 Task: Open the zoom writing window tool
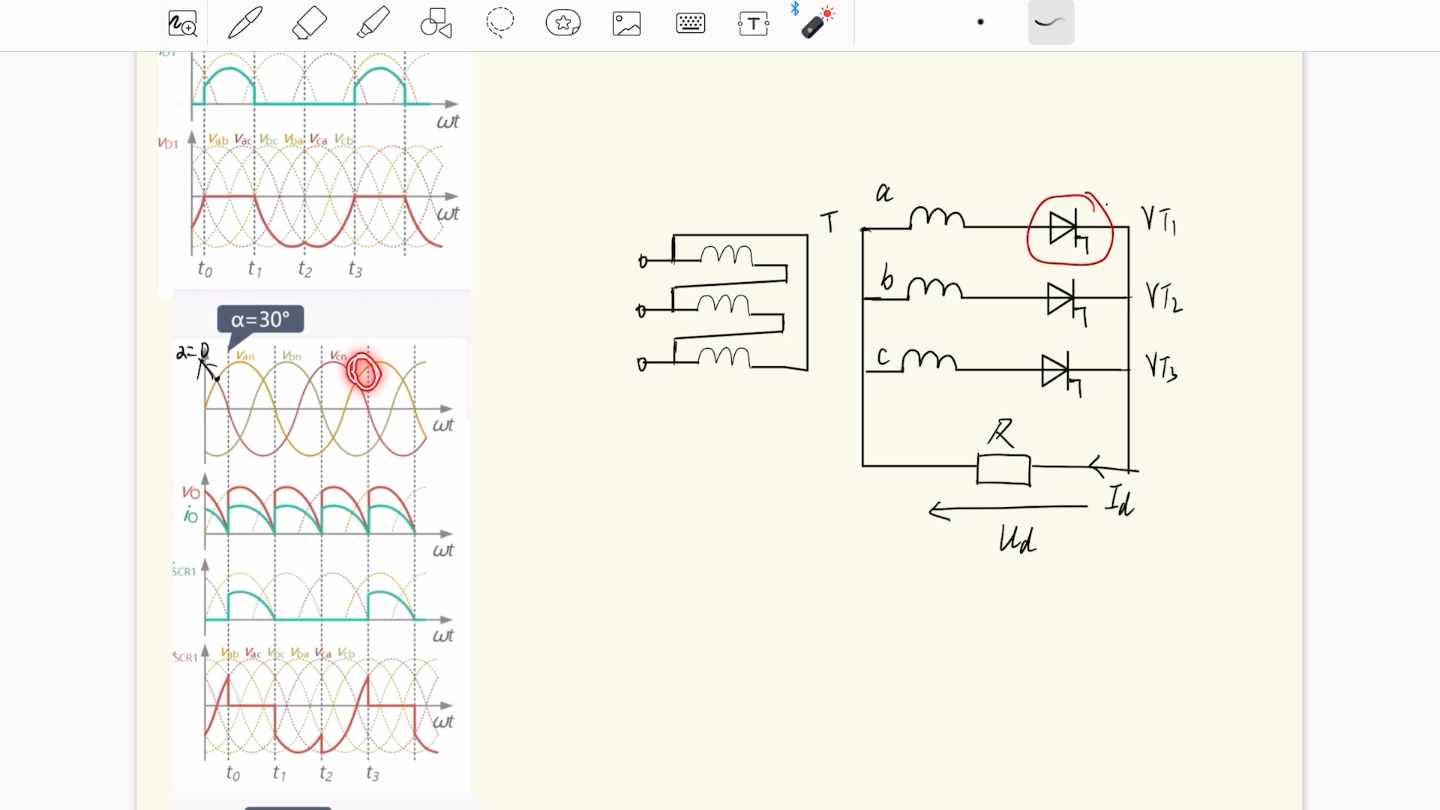[182, 23]
